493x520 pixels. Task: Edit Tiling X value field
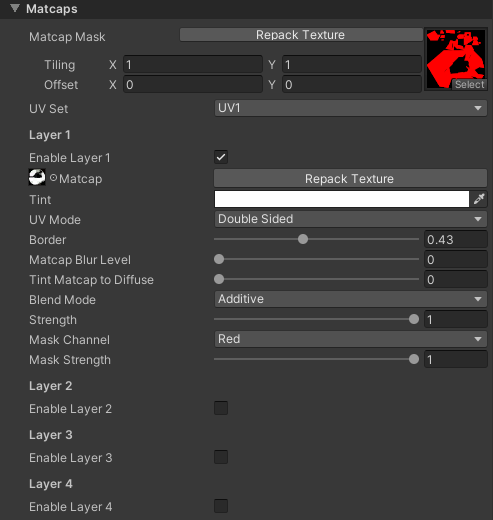(193, 64)
